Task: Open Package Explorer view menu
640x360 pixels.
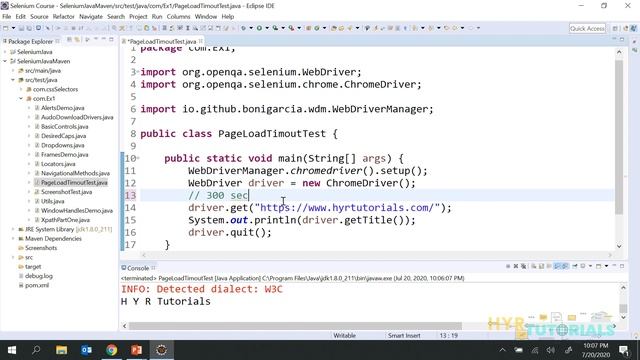Action: point(96,39)
